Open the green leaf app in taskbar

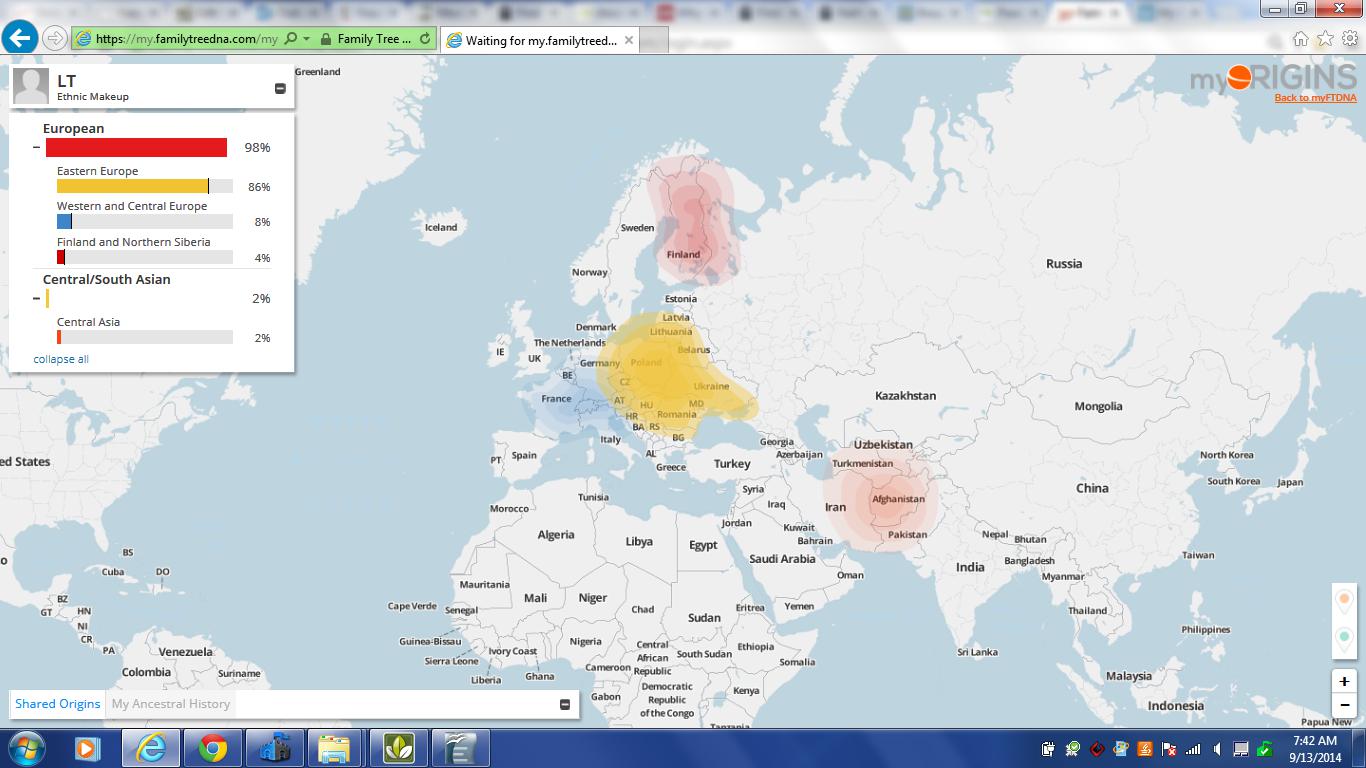click(x=397, y=748)
